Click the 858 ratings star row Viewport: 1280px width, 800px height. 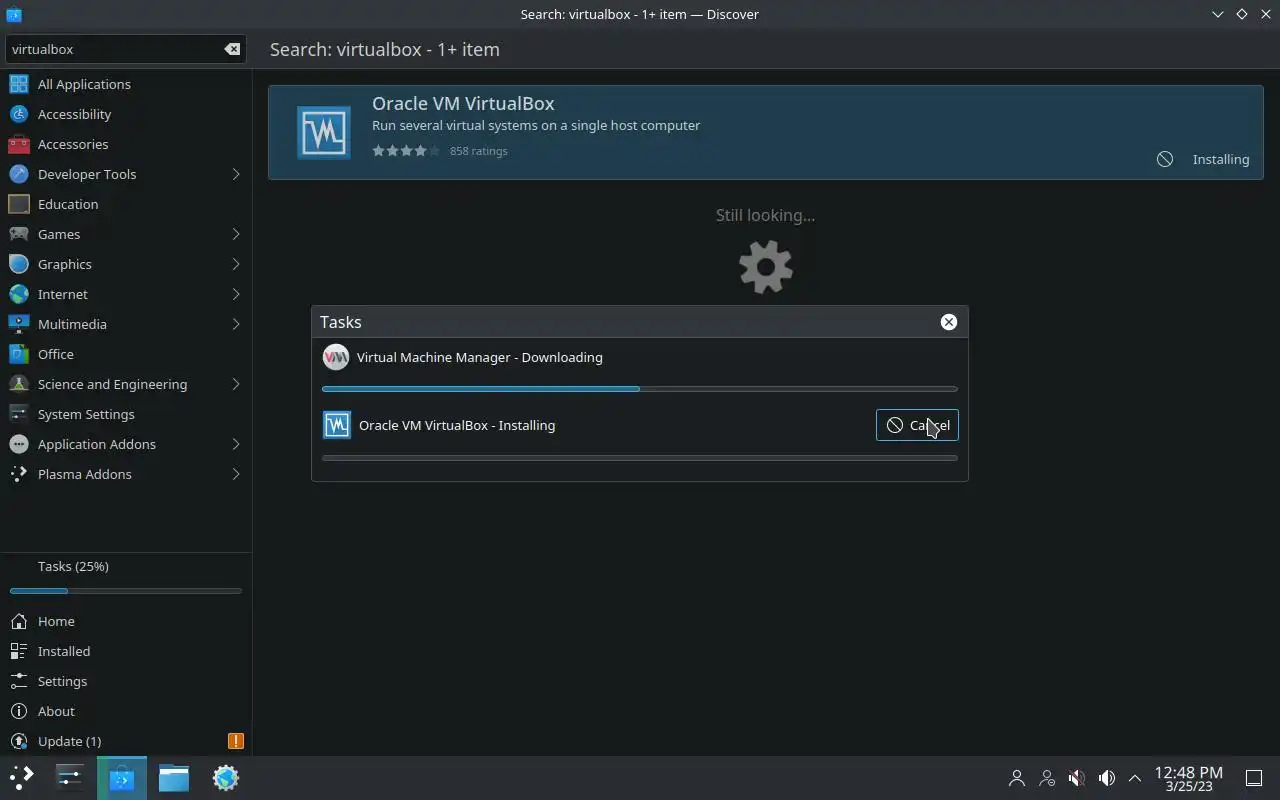pos(406,151)
